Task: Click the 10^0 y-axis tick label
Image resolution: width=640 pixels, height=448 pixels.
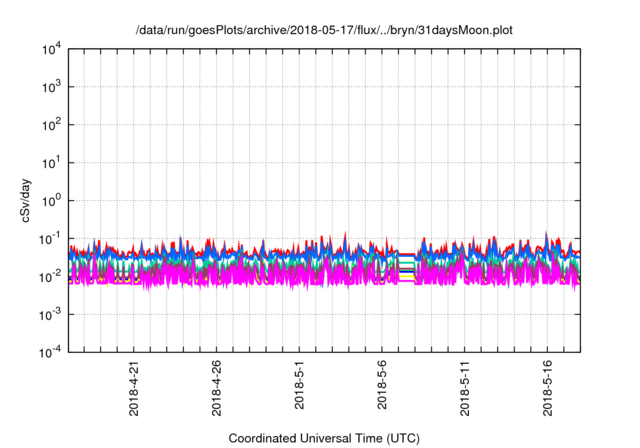Action: 52,200
